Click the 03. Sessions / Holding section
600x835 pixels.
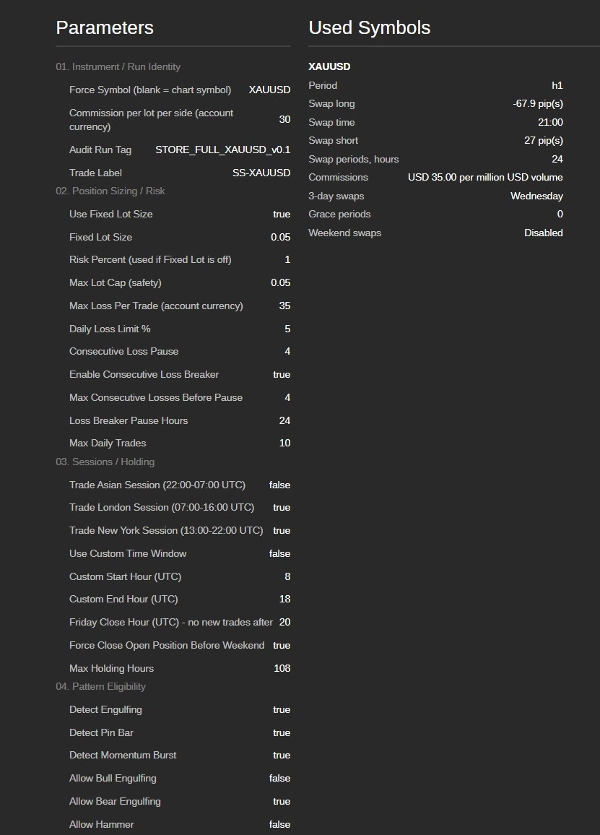[x=105, y=462]
